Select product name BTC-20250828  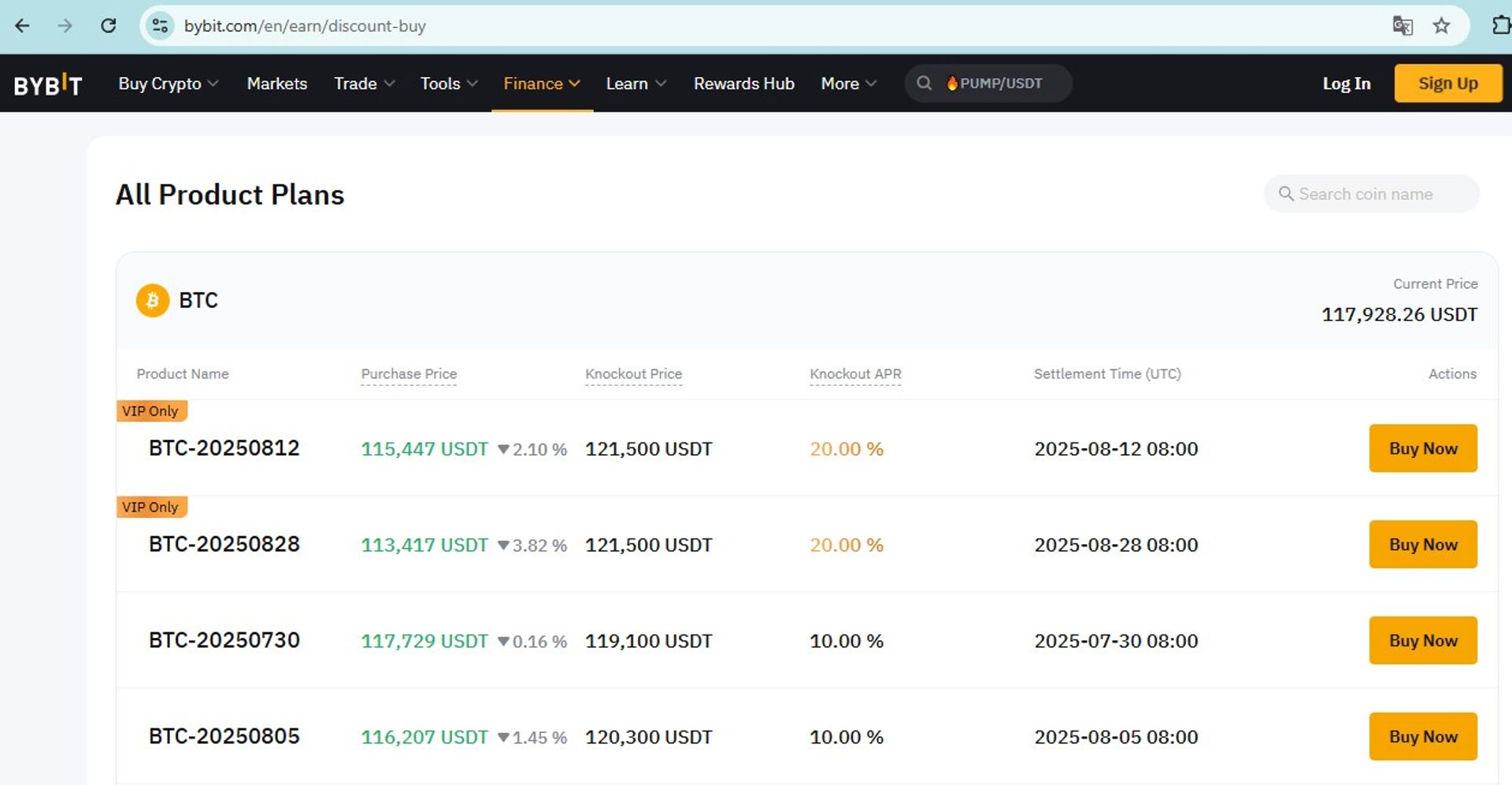pos(224,544)
